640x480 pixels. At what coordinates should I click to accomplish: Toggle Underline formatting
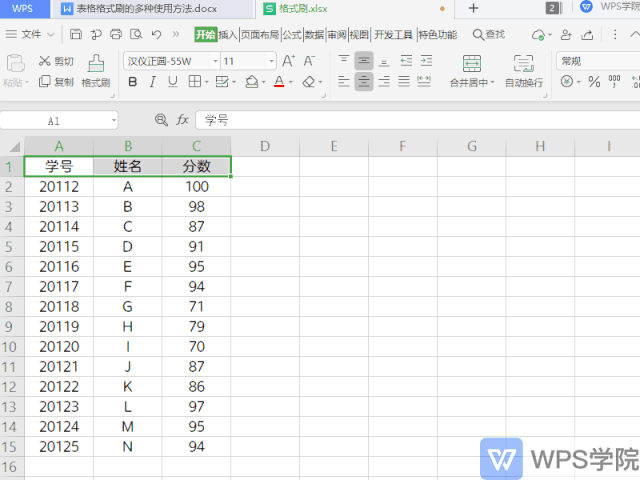(x=173, y=82)
